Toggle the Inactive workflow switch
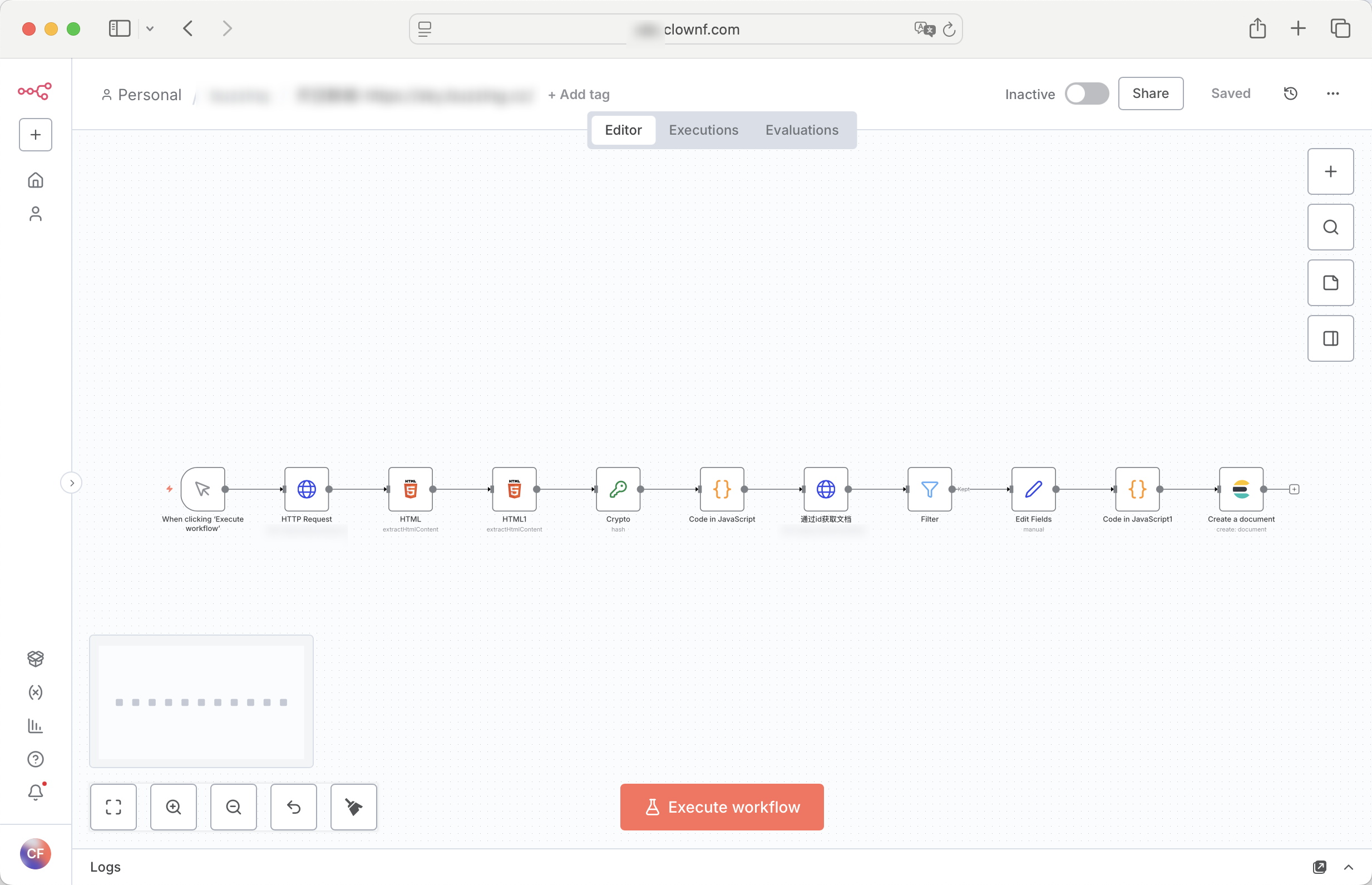 pos(1087,94)
